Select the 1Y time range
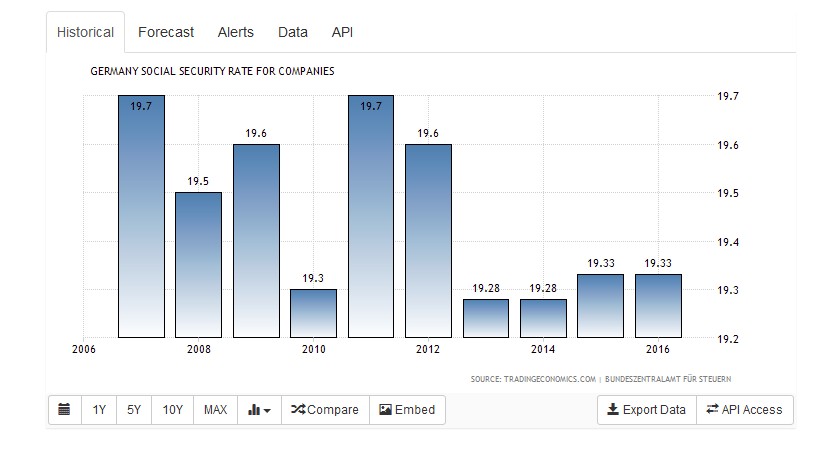 click(100, 410)
